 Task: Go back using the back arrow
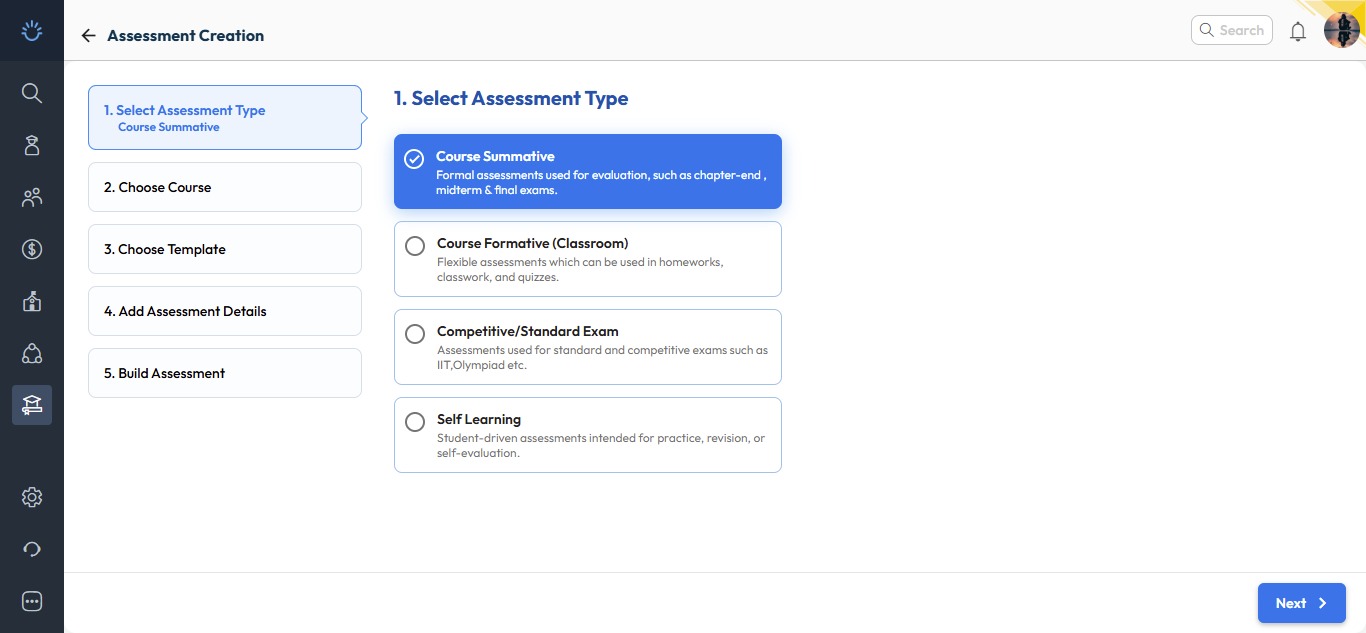88,36
